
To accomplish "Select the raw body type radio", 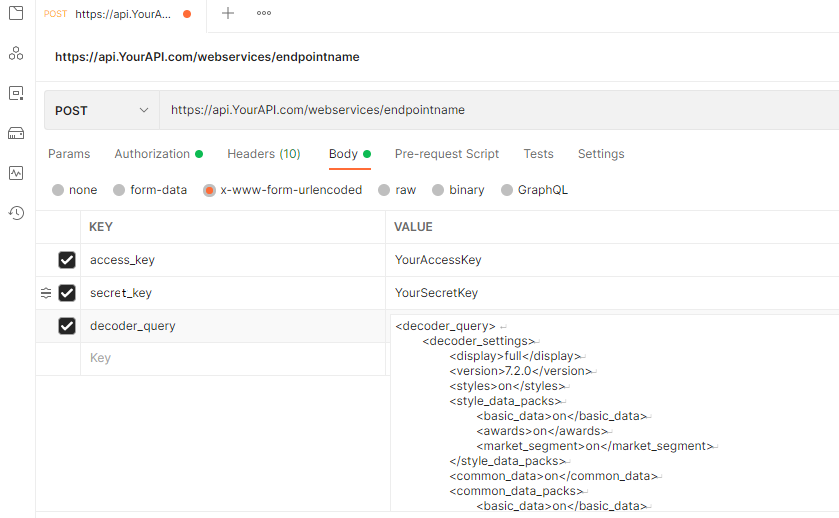I will [x=384, y=190].
